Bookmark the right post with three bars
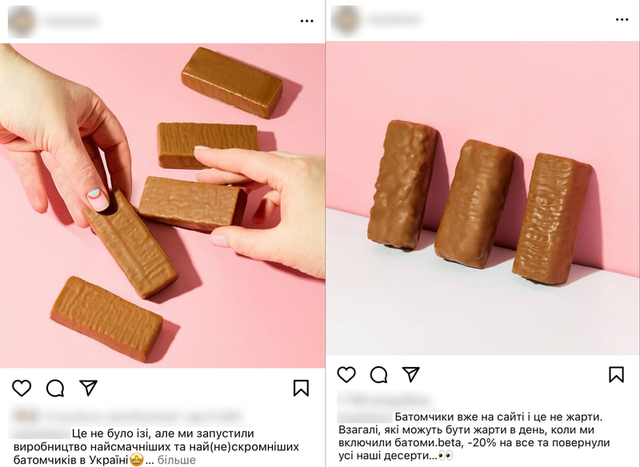640x467 pixels. 616,374
